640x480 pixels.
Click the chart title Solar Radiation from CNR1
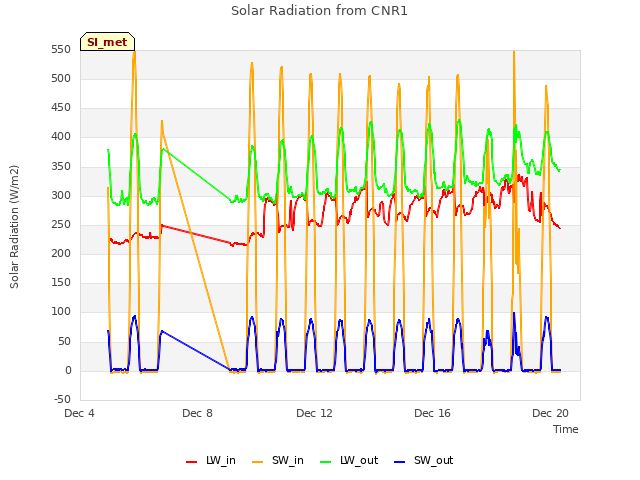319,11
